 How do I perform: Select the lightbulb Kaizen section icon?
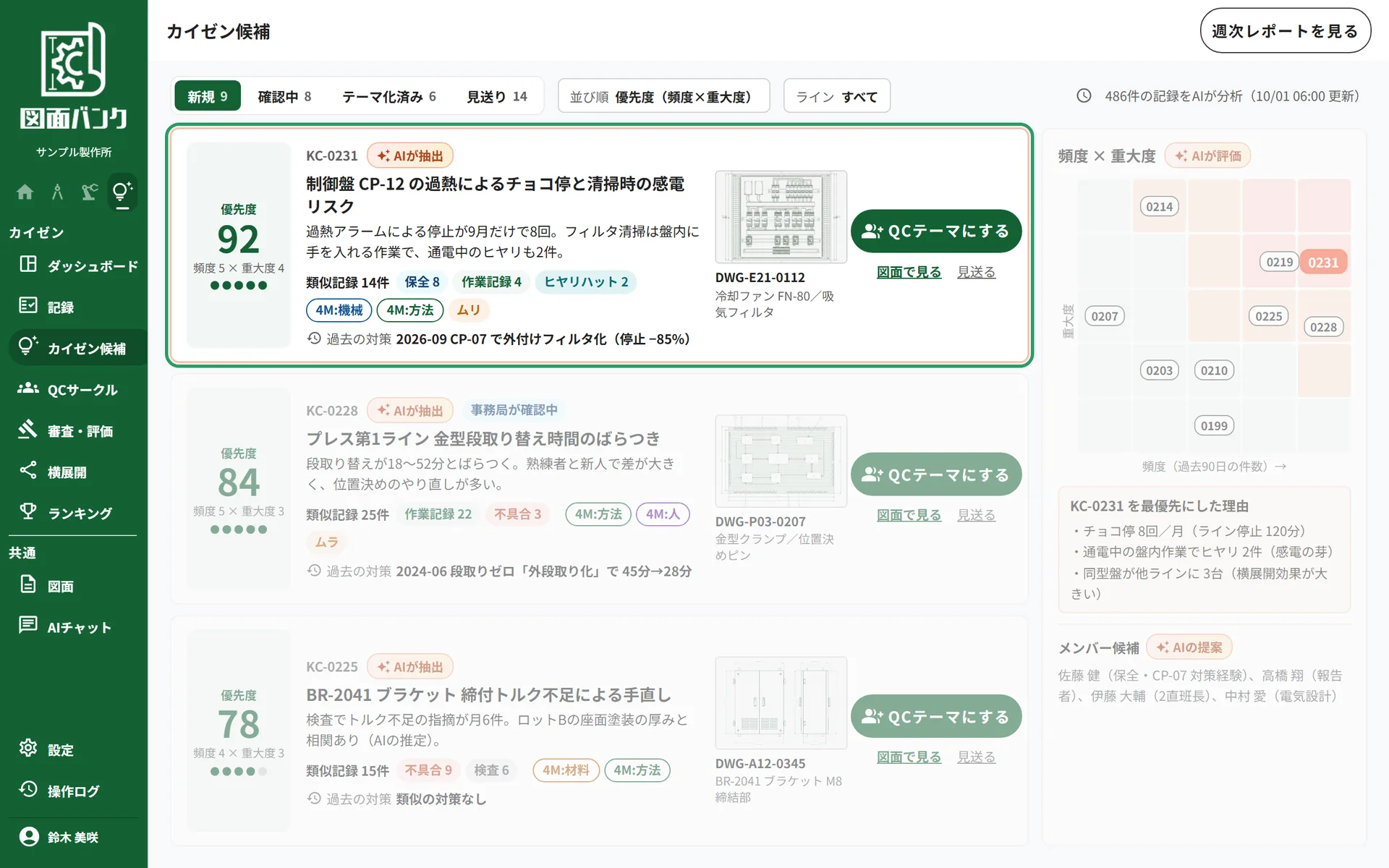pos(122,192)
